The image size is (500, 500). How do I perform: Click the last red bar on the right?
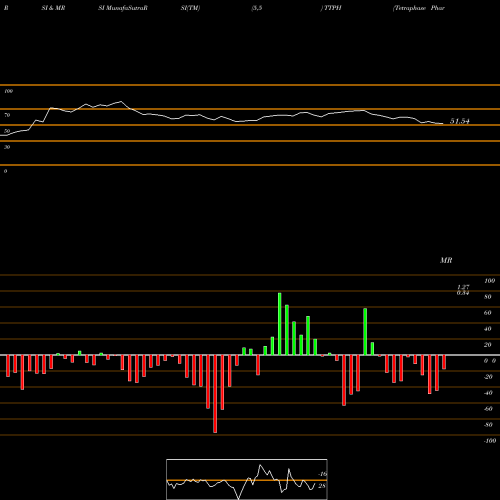point(444,362)
